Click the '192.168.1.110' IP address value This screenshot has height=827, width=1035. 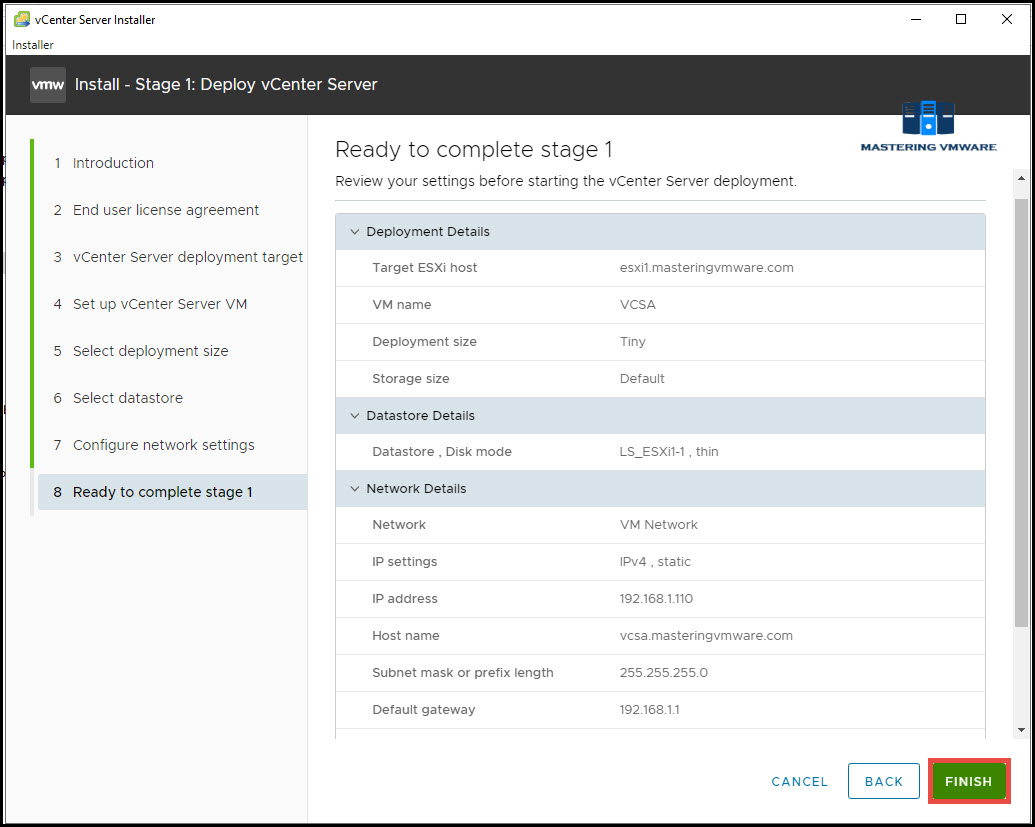(x=656, y=599)
